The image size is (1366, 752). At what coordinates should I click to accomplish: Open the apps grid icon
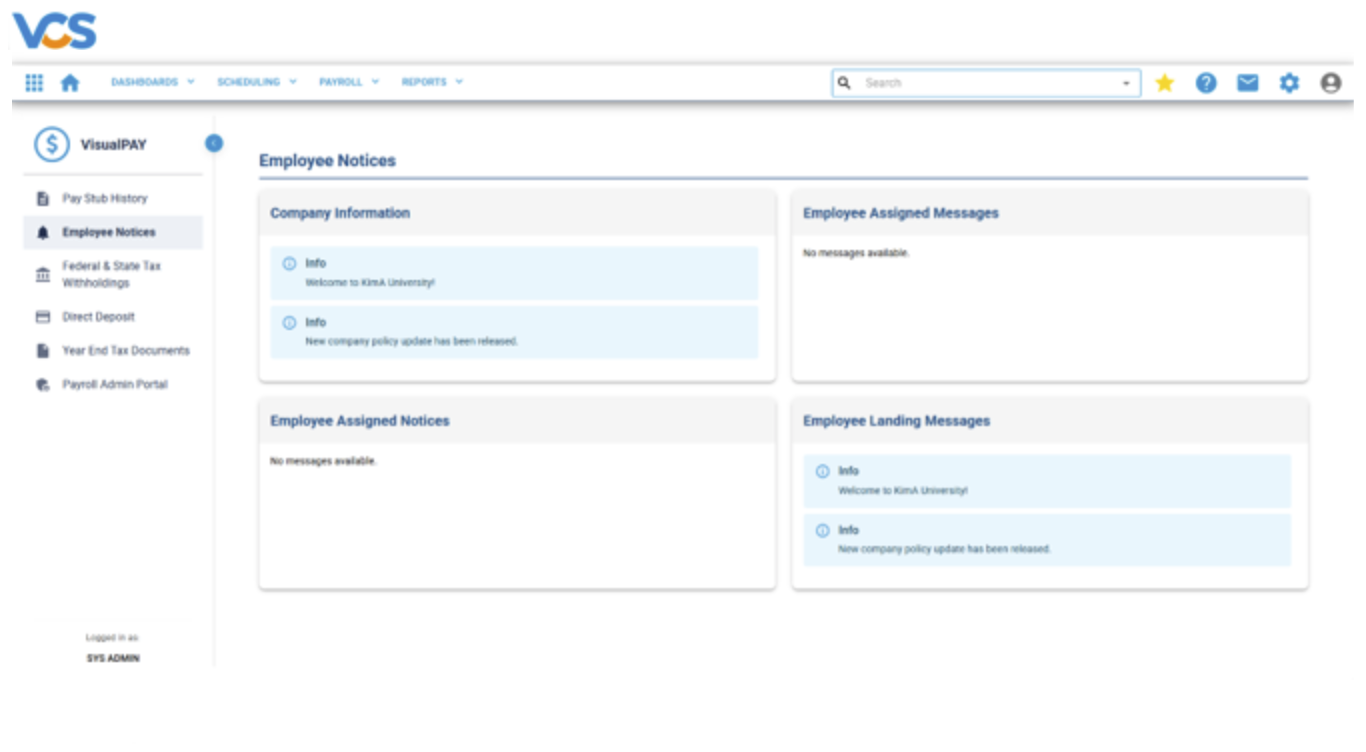point(37,83)
